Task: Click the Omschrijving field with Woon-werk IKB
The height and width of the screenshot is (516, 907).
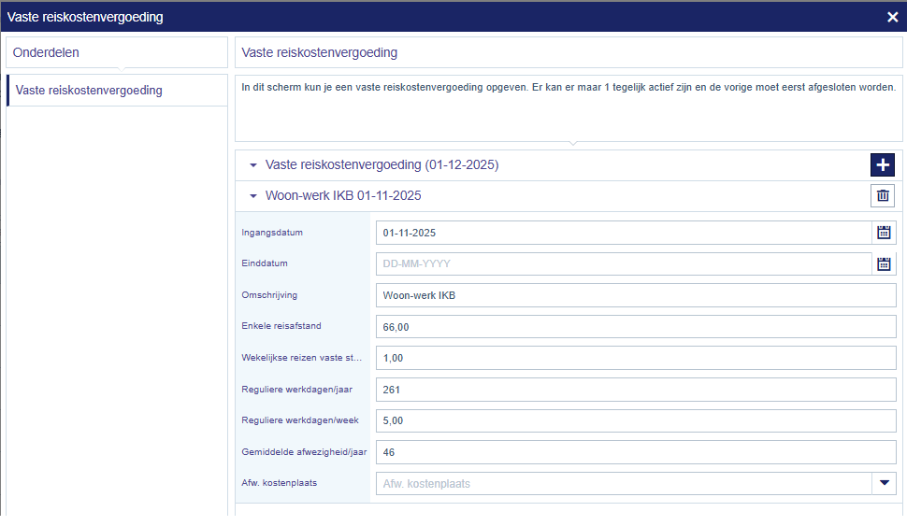Action: pyautogui.click(x=636, y=295)
